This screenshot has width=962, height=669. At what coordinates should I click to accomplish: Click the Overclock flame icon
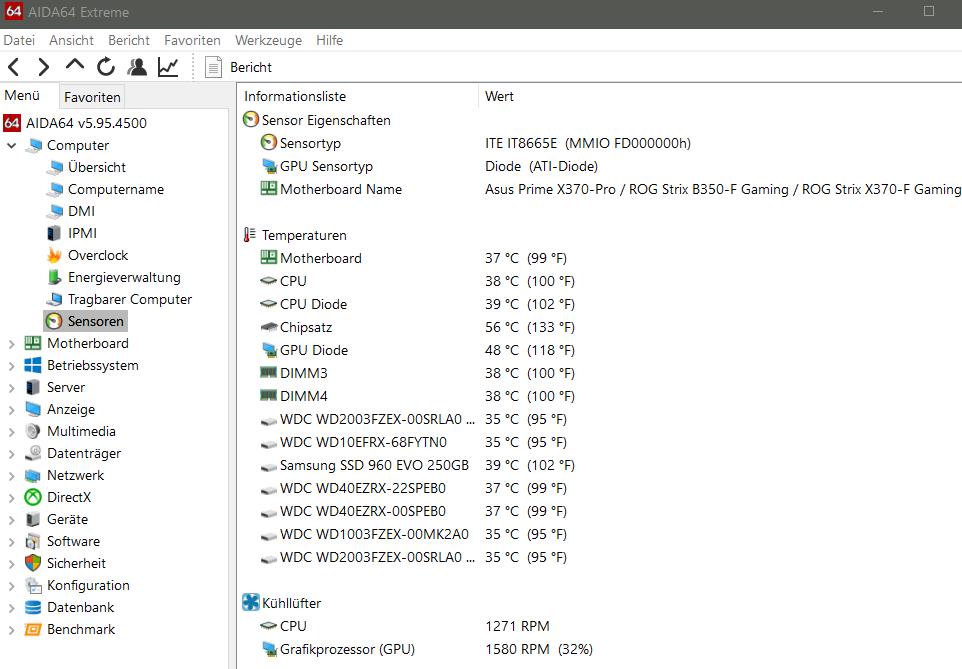pyautogui.click(x=55, y=255)
